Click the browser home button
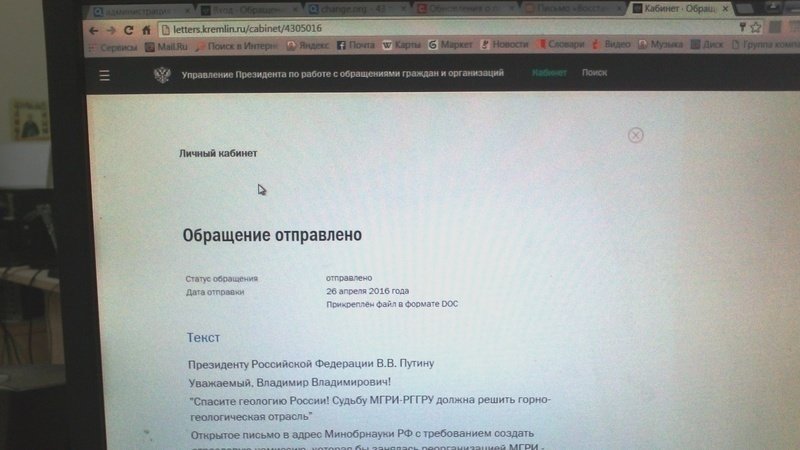The image size is (800, 450). pyautogui.click(x=146, y=29)
